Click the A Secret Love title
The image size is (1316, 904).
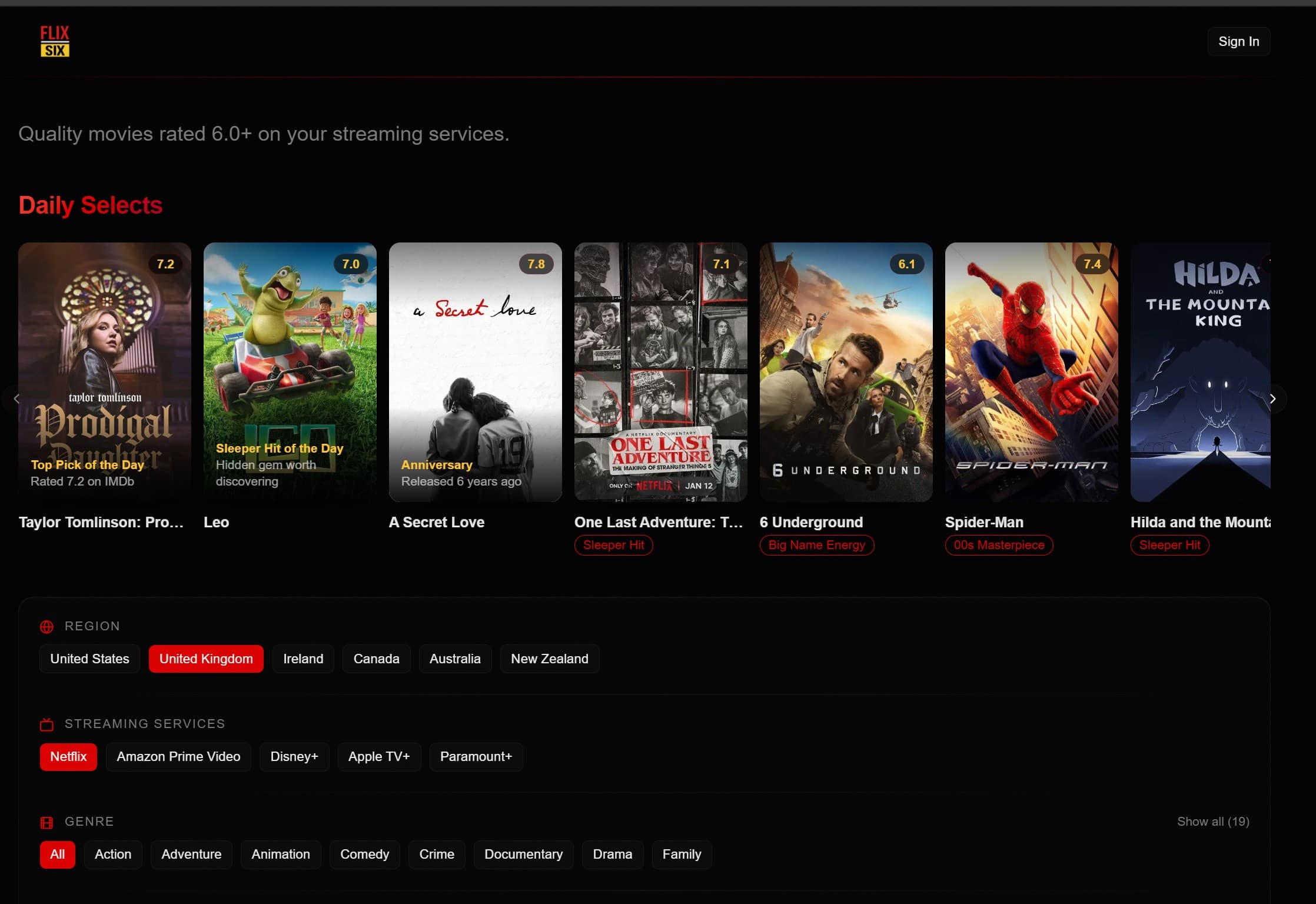pyautogui.click(x=437, y=522)
